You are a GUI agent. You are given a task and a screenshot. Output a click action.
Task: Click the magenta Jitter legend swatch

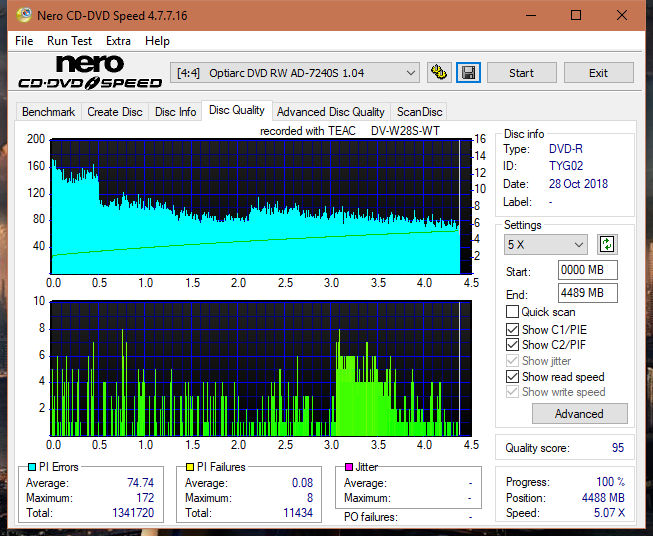point(349,467)
